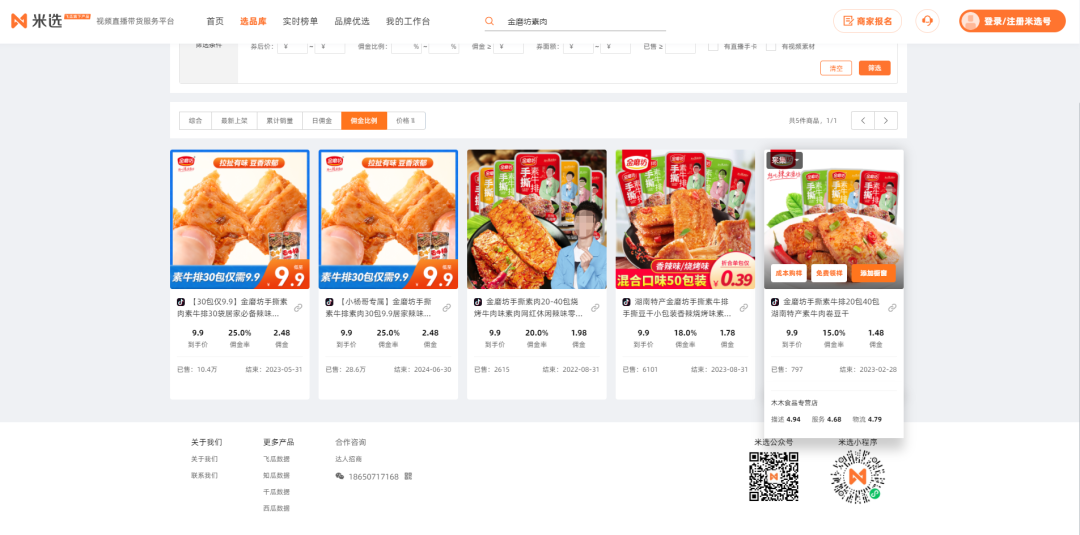Image resolution: width=1080 pixels, height=535 pixels.
Task: Click phone number 18650717168
Action: (373, 476)
